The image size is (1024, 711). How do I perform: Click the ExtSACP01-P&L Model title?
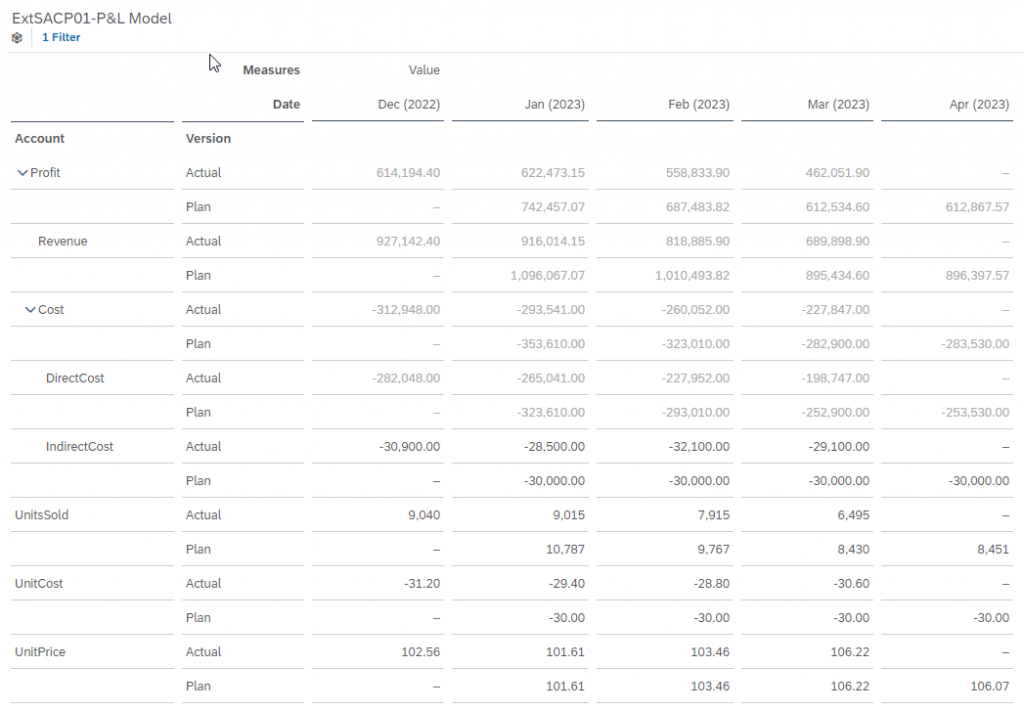(92, 18)
